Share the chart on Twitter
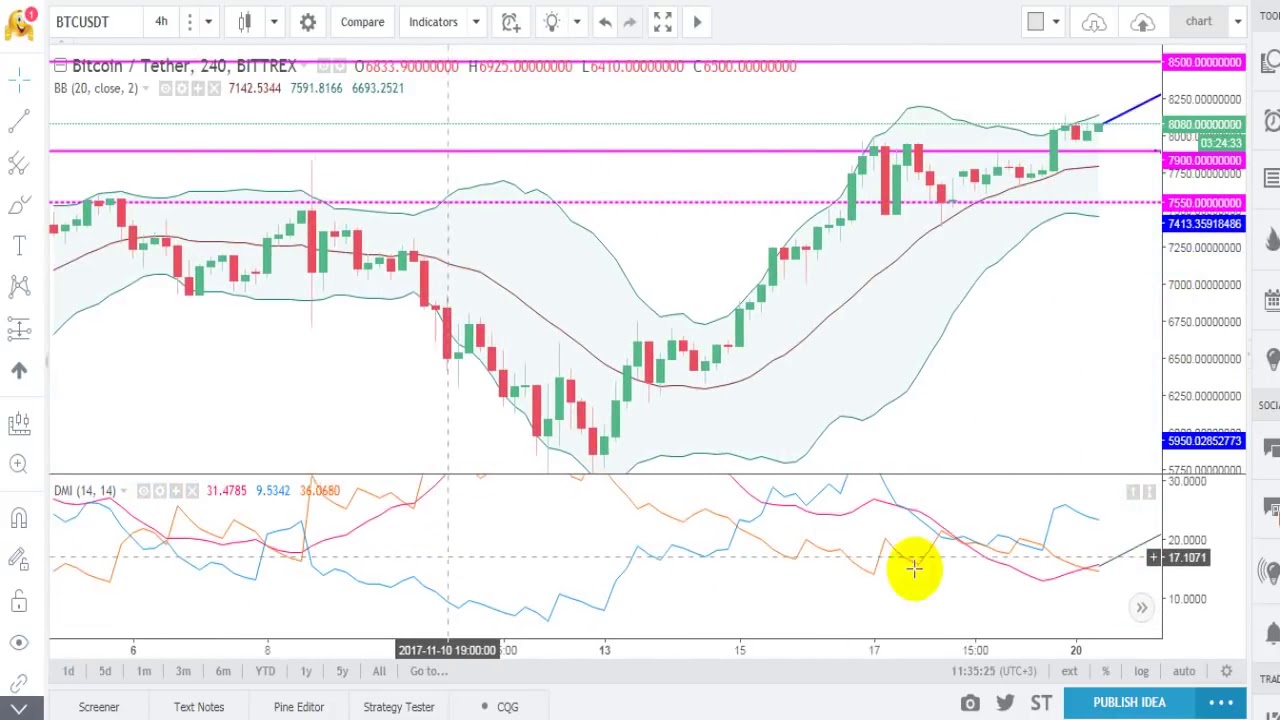The image size is (1280, 720). (x=1006, y=703)
